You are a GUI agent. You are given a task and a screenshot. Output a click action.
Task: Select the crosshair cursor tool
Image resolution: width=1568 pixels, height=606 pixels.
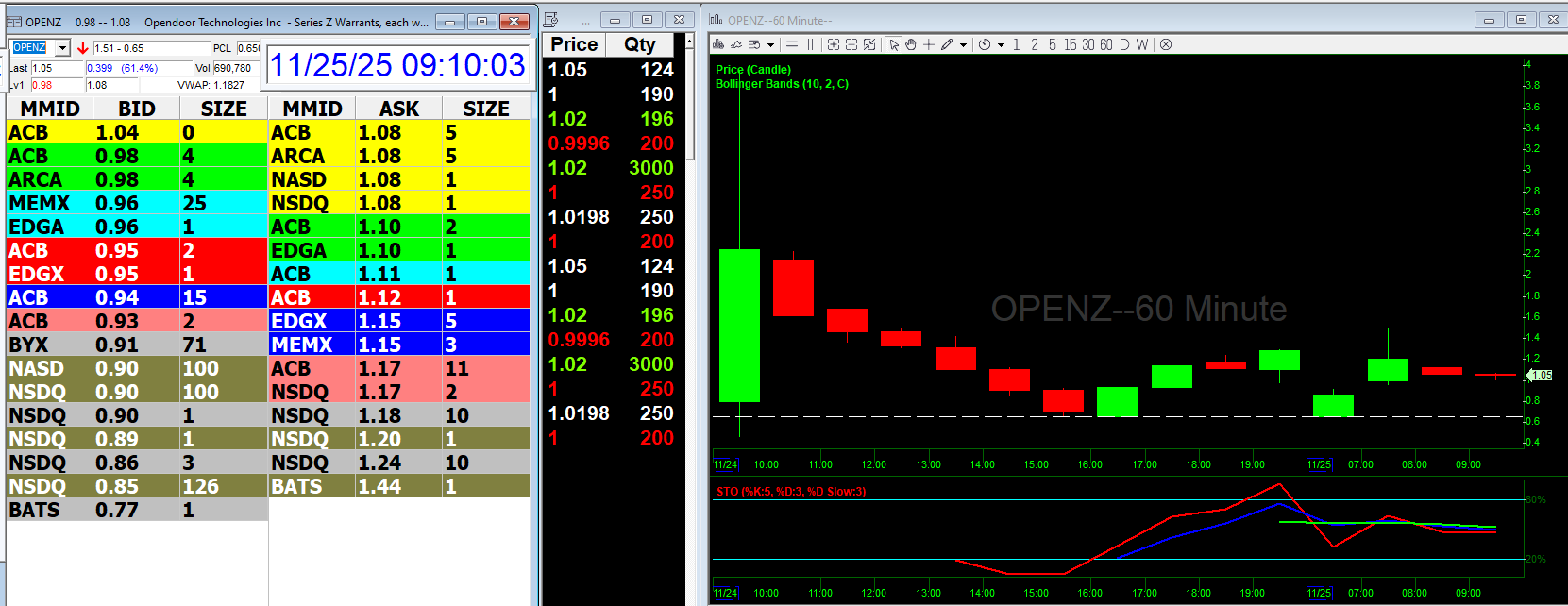coord(929,44)
